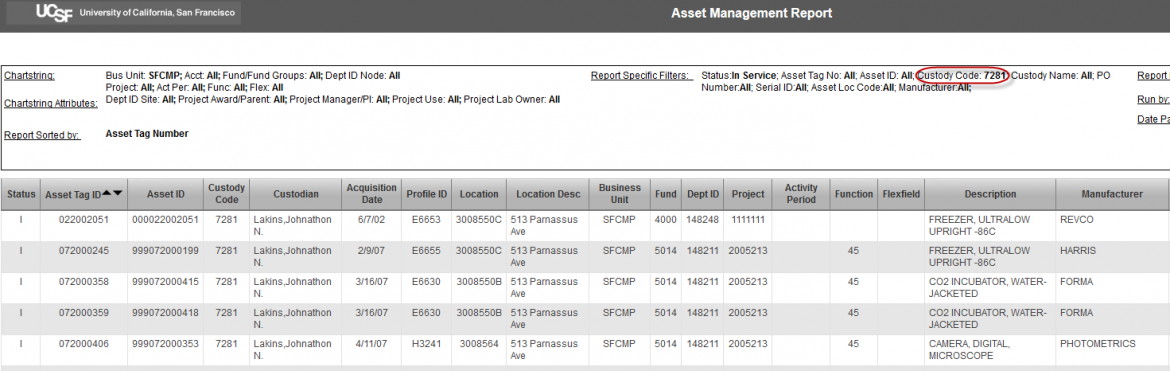Sort ascending by Asset Tag ID arrow

(107, 193)
